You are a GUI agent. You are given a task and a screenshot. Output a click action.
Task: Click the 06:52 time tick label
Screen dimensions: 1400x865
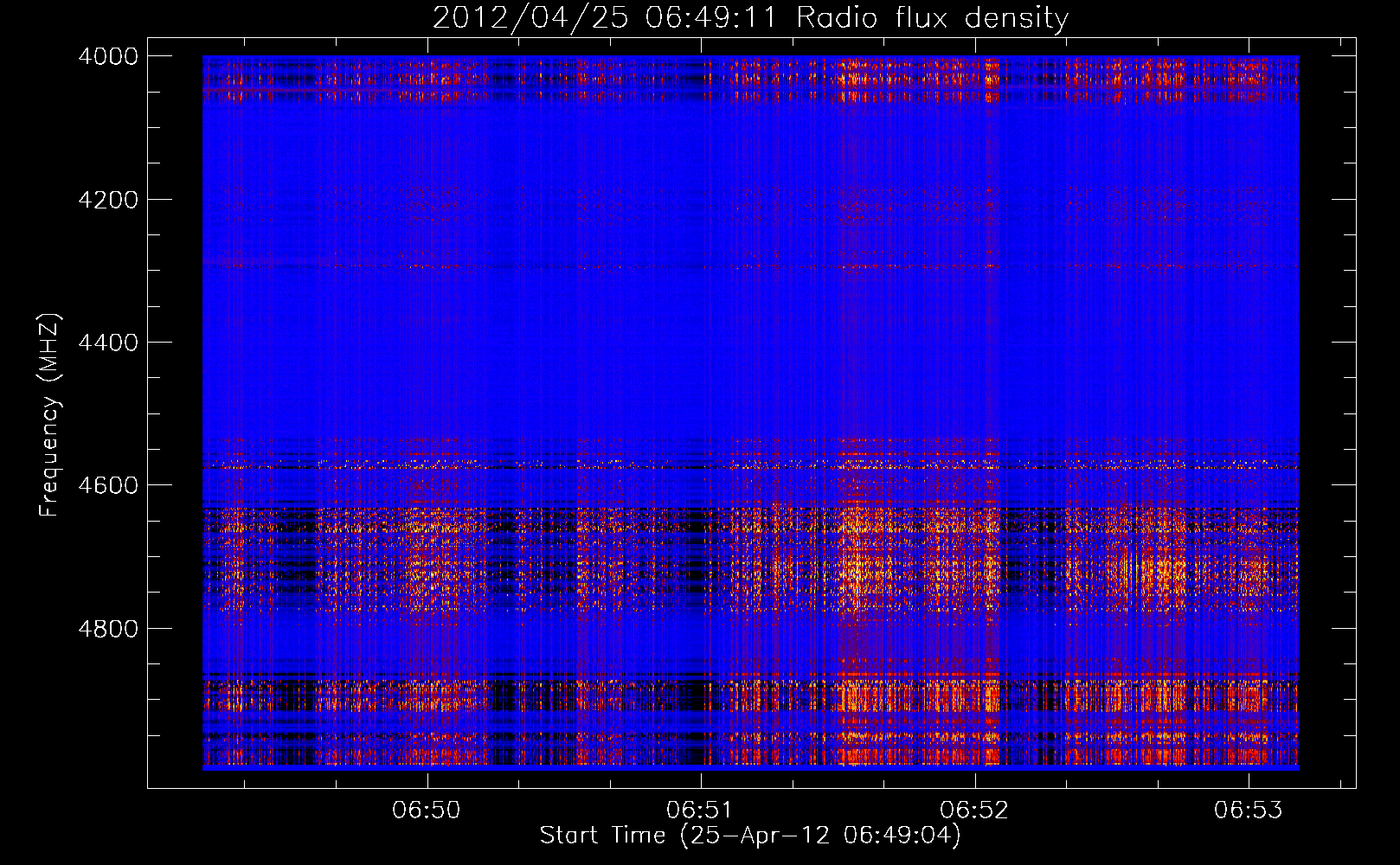tap(974, 811)
